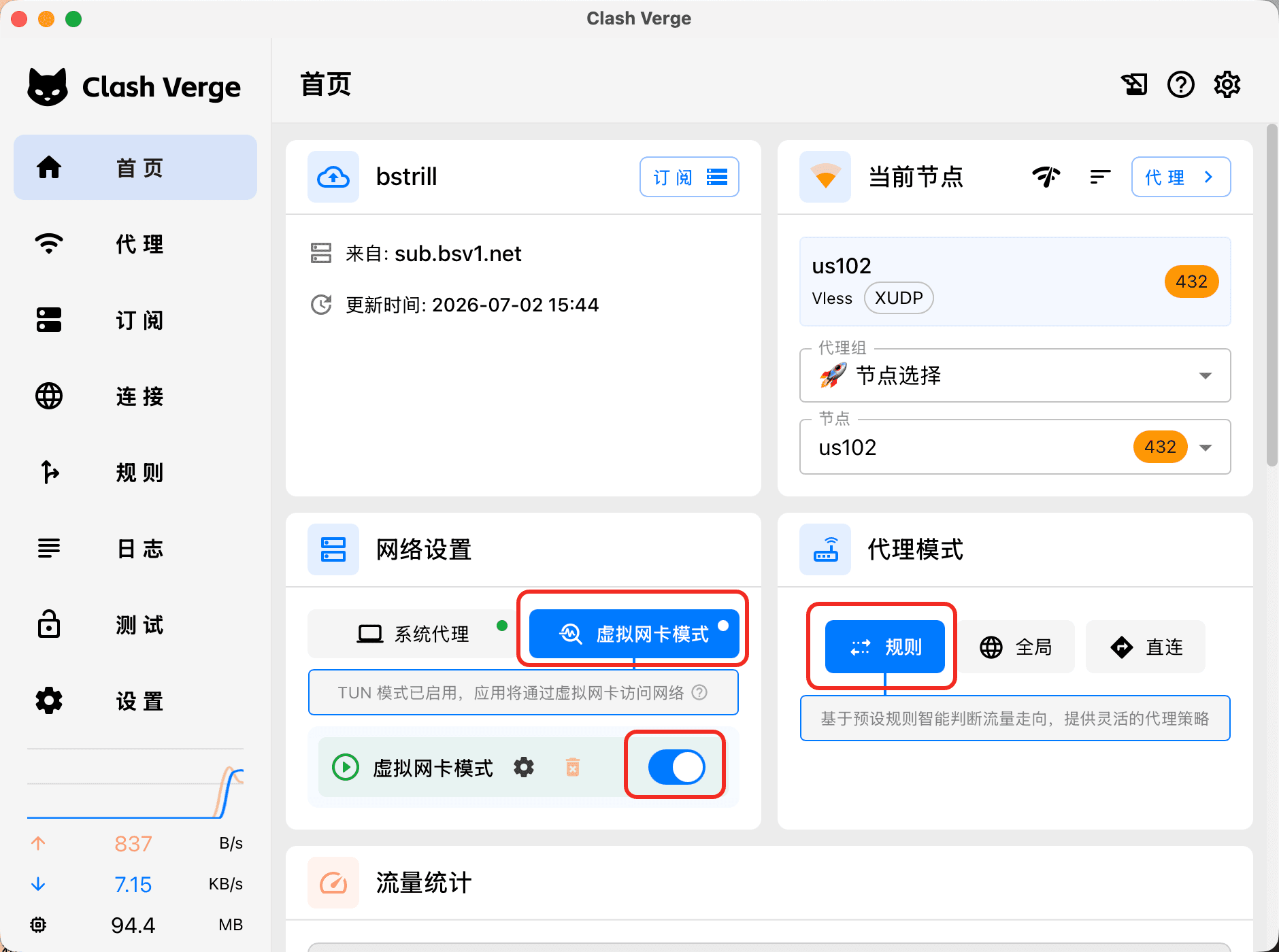Select the 直连 proxy mode
This screenshot has height=952, width=1279.
pos(1146,647)
